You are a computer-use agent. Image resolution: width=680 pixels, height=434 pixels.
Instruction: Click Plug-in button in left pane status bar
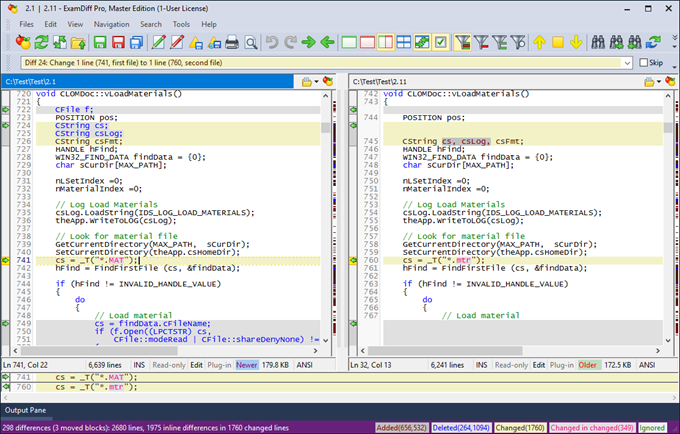click(218, 366)
